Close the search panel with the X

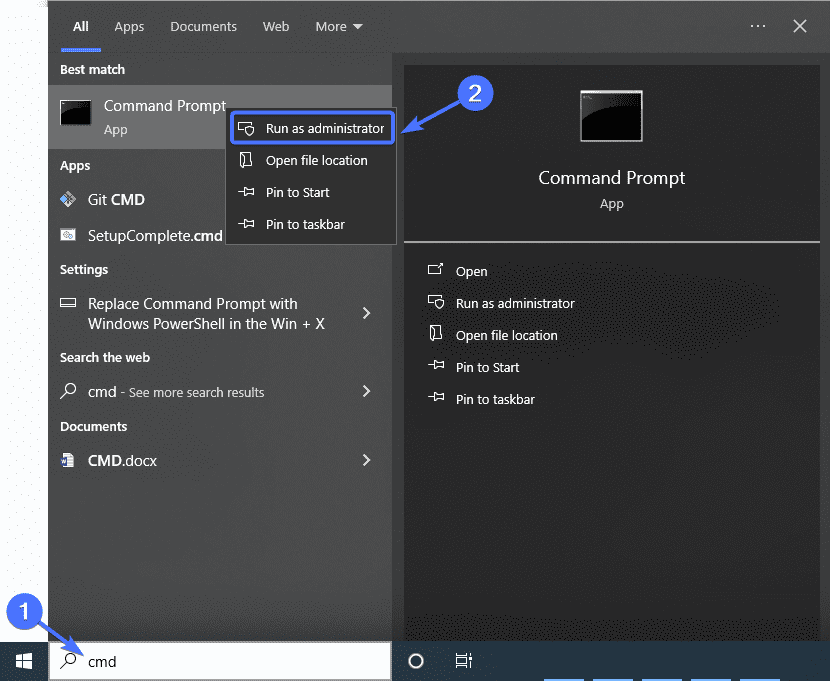click(x=800, y=26)
